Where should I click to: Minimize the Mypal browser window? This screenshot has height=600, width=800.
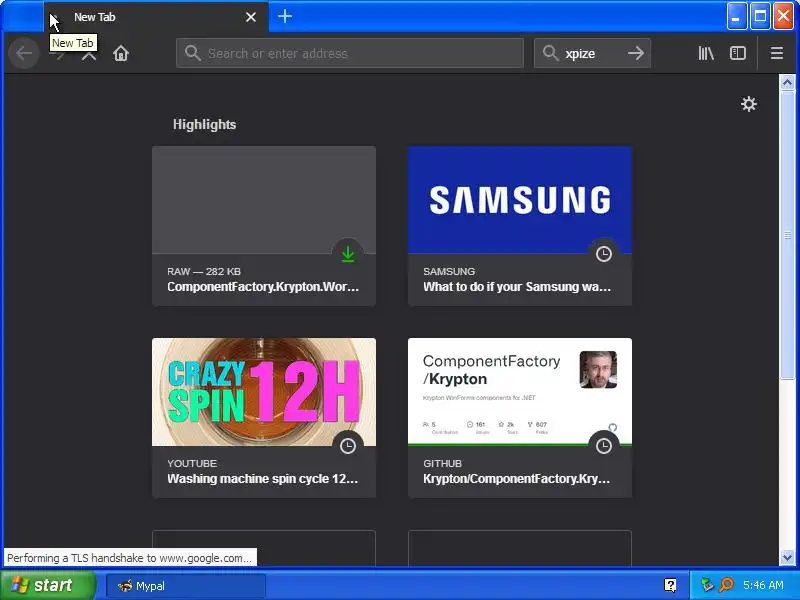coord(736,16)
